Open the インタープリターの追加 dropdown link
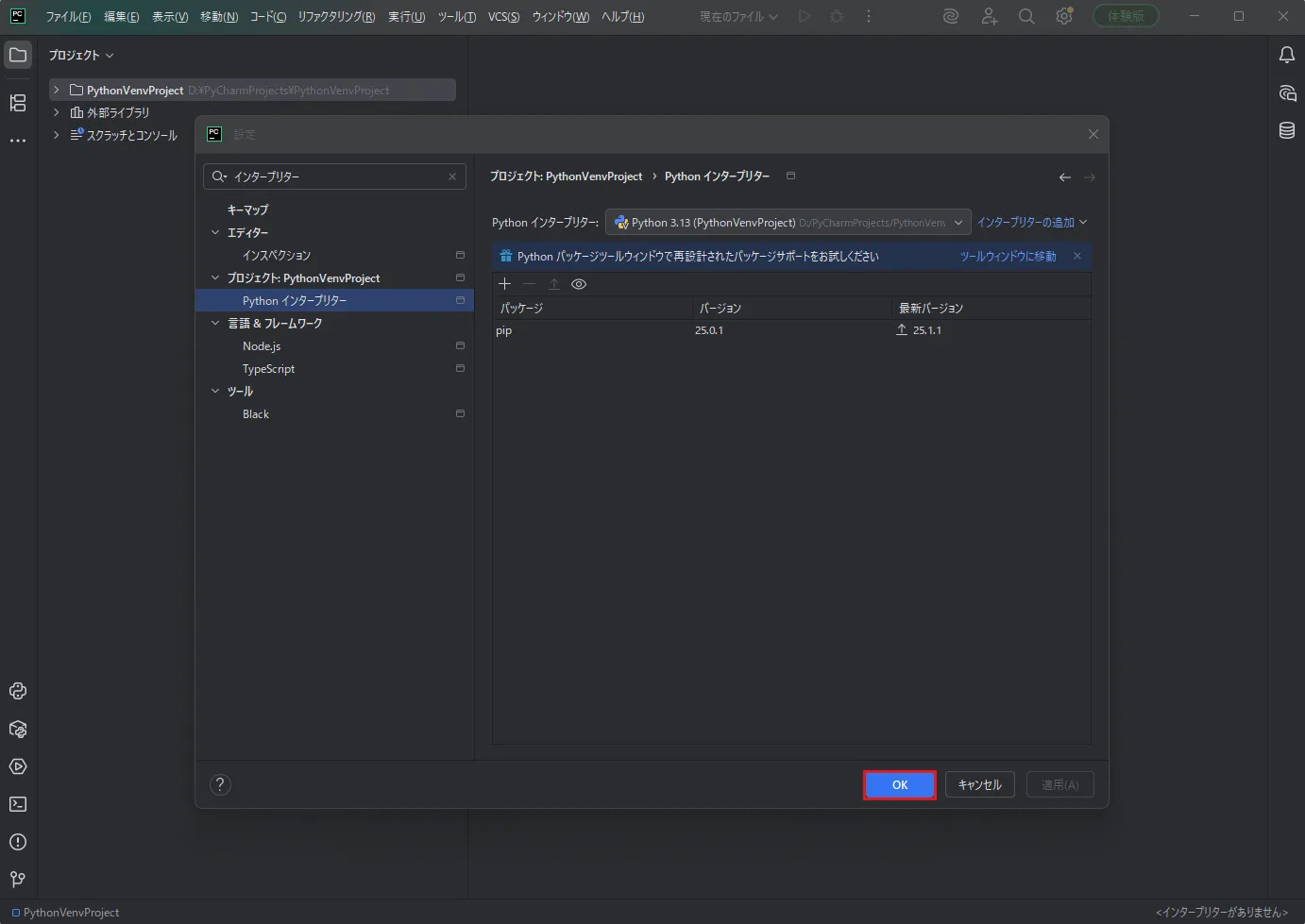The width and height of the screenshot is (1305, 924). coord(1032,223)
